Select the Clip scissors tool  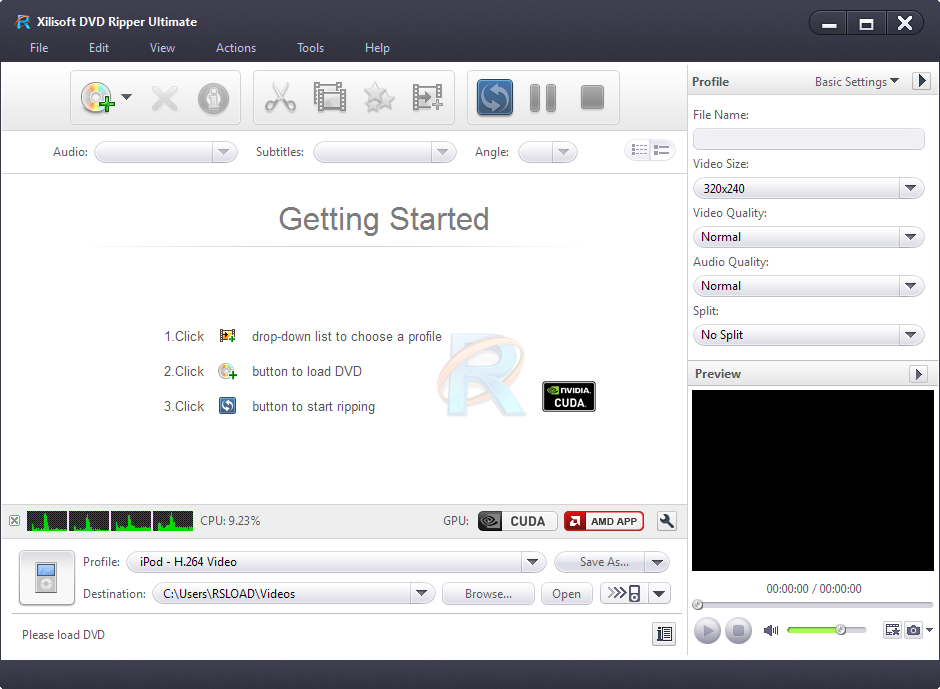(281, 97)
